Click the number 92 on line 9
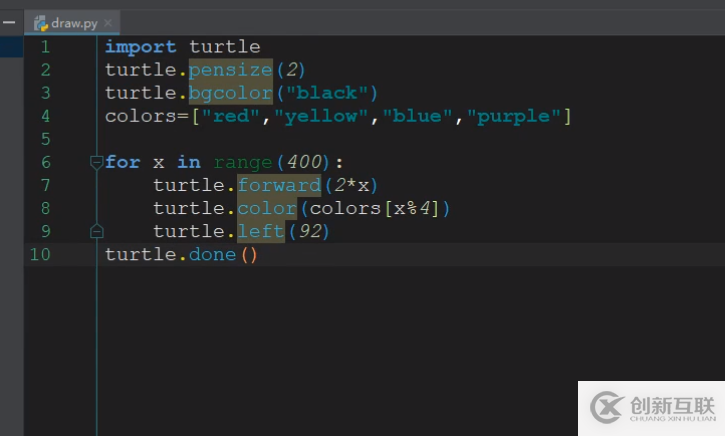 310,231
